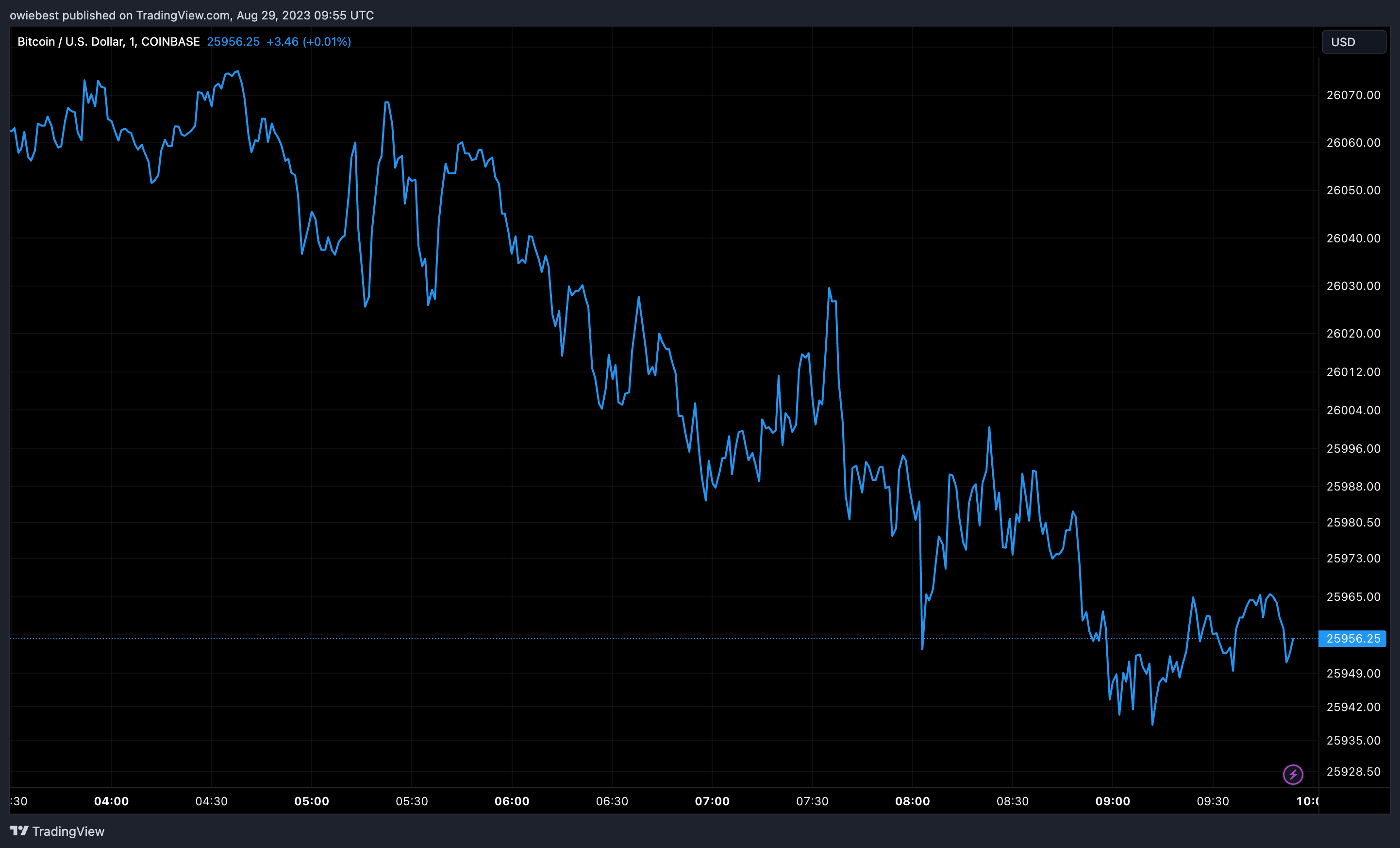This screenshot has height=848, width=1400.
Task: Click the 25935.00 price axis label
Action: (1353, 741)
